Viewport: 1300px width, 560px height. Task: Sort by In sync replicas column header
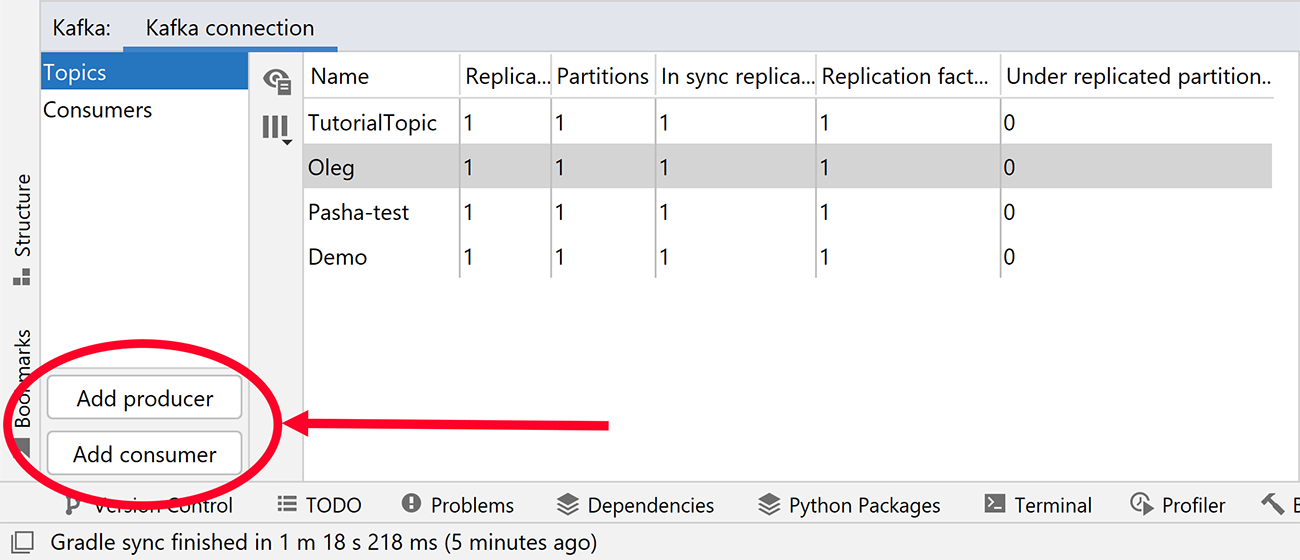point(736,77)
